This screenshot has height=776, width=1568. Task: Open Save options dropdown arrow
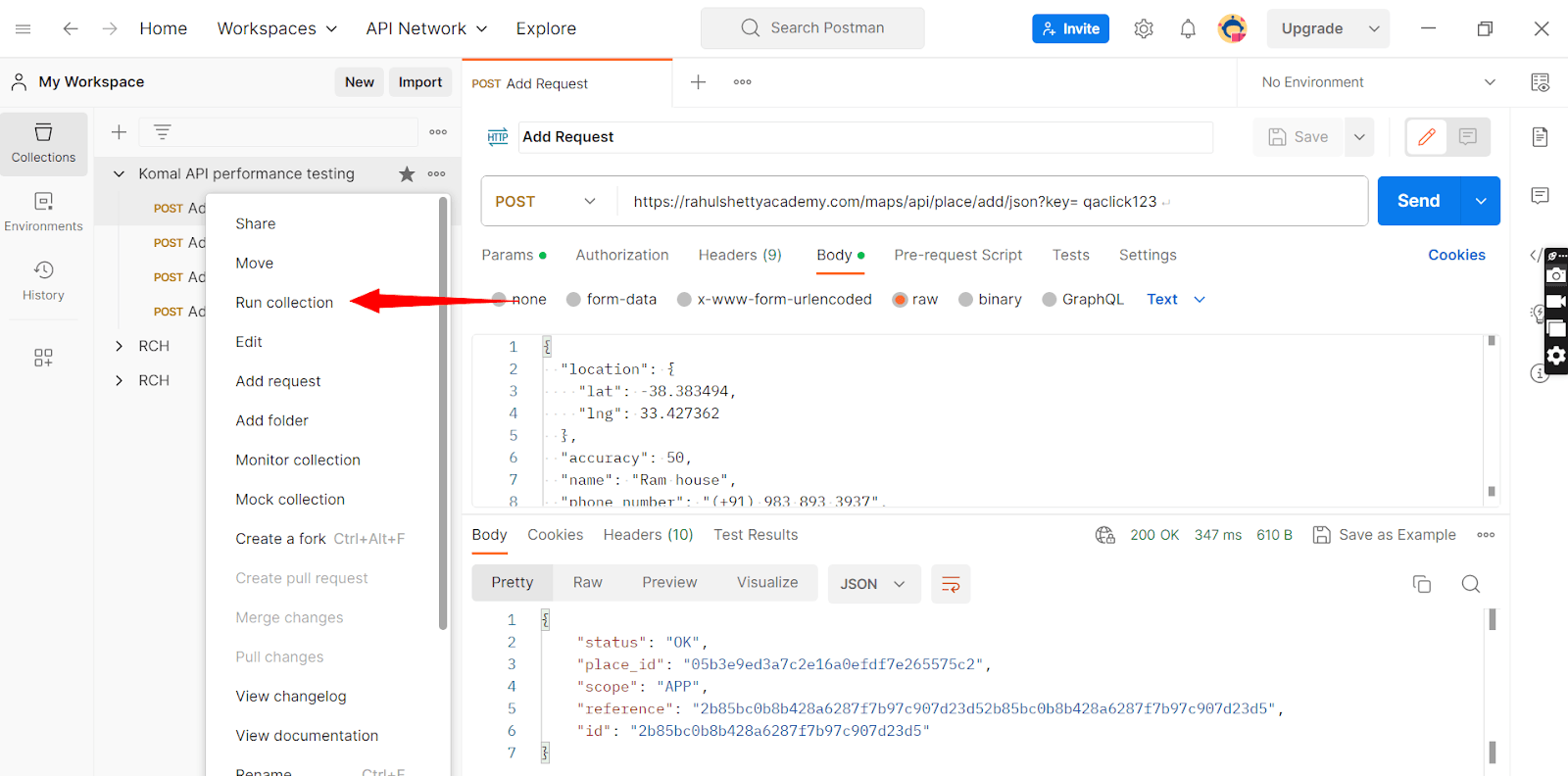pos(1359,137)
